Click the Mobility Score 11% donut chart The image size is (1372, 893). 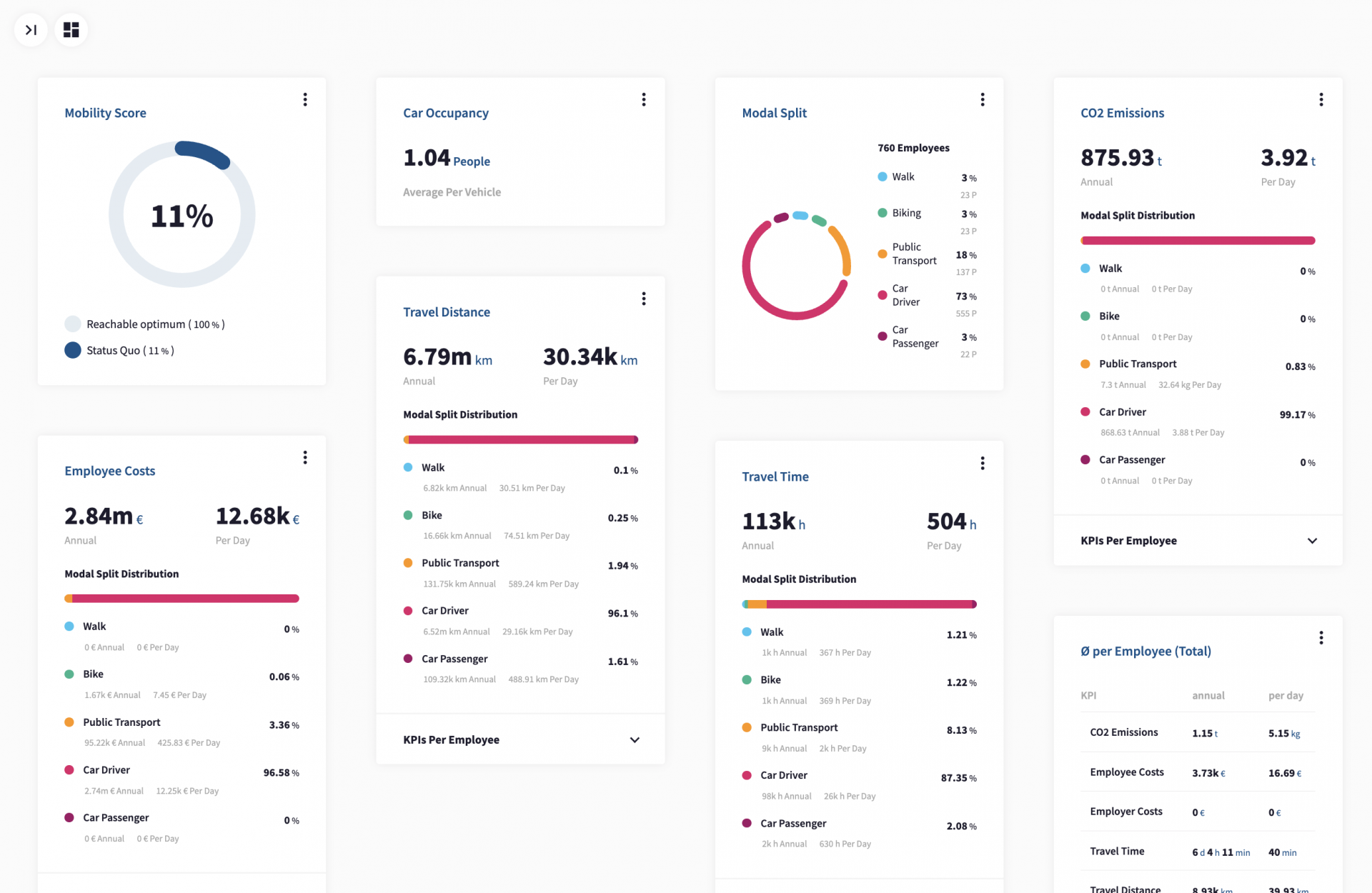[182, 215]
